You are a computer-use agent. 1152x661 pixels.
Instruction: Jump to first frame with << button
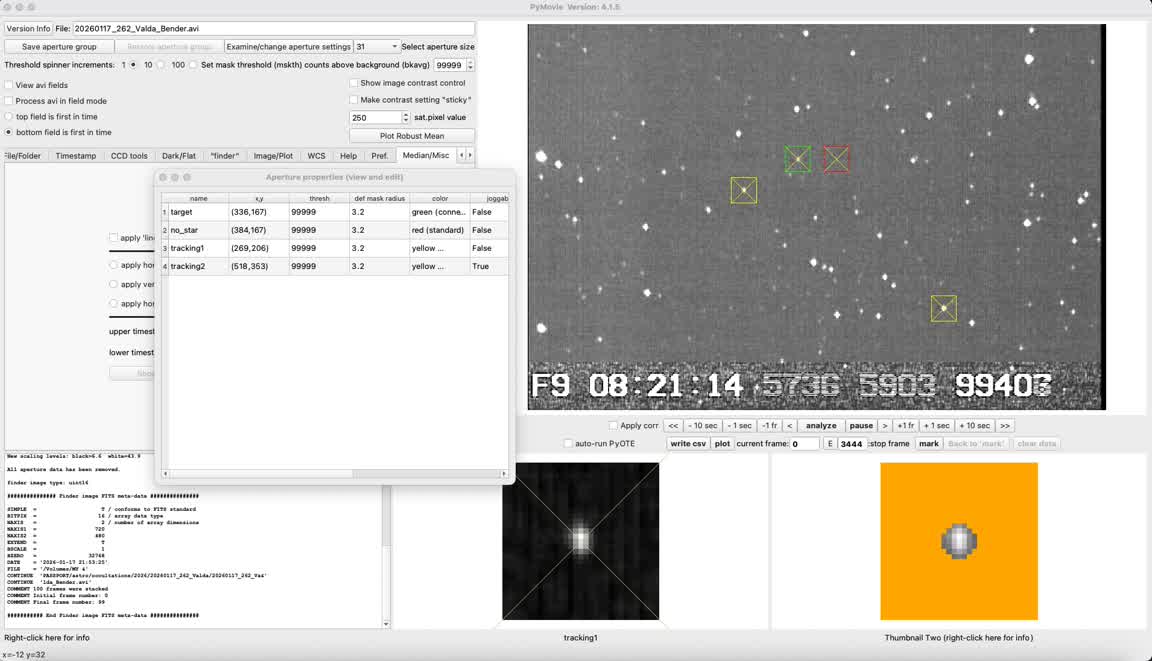pos(673,426)
